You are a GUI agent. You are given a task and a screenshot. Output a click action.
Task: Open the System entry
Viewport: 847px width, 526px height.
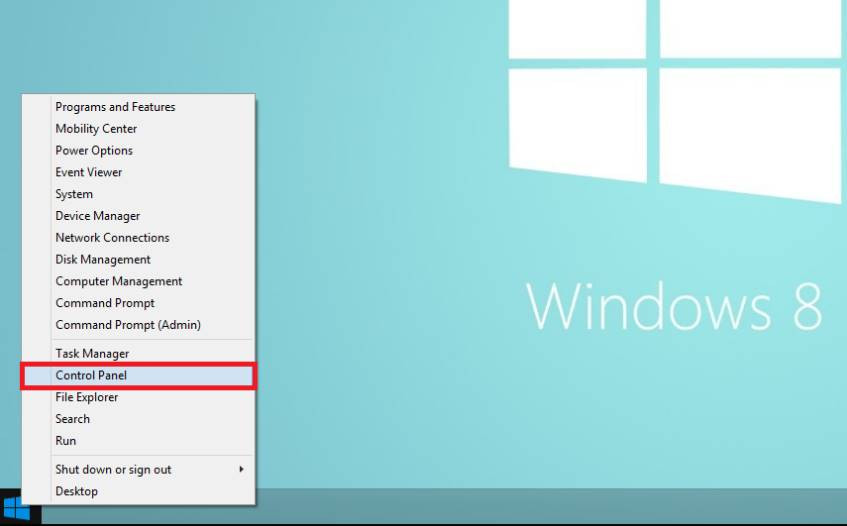[x=138, y=194]
